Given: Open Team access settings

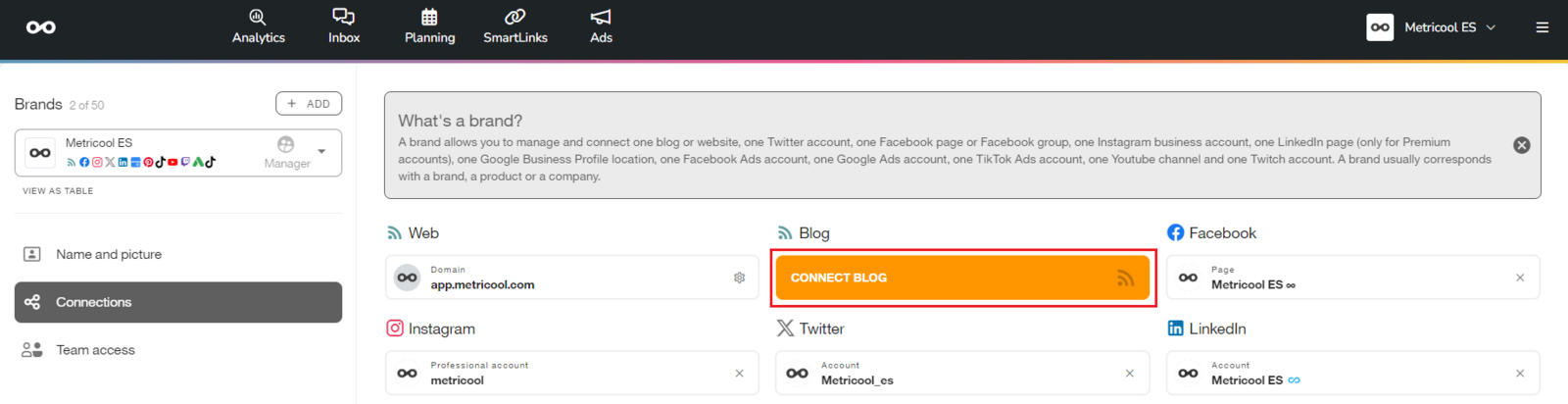Looking at the screenshot, I should pos(95,350).
